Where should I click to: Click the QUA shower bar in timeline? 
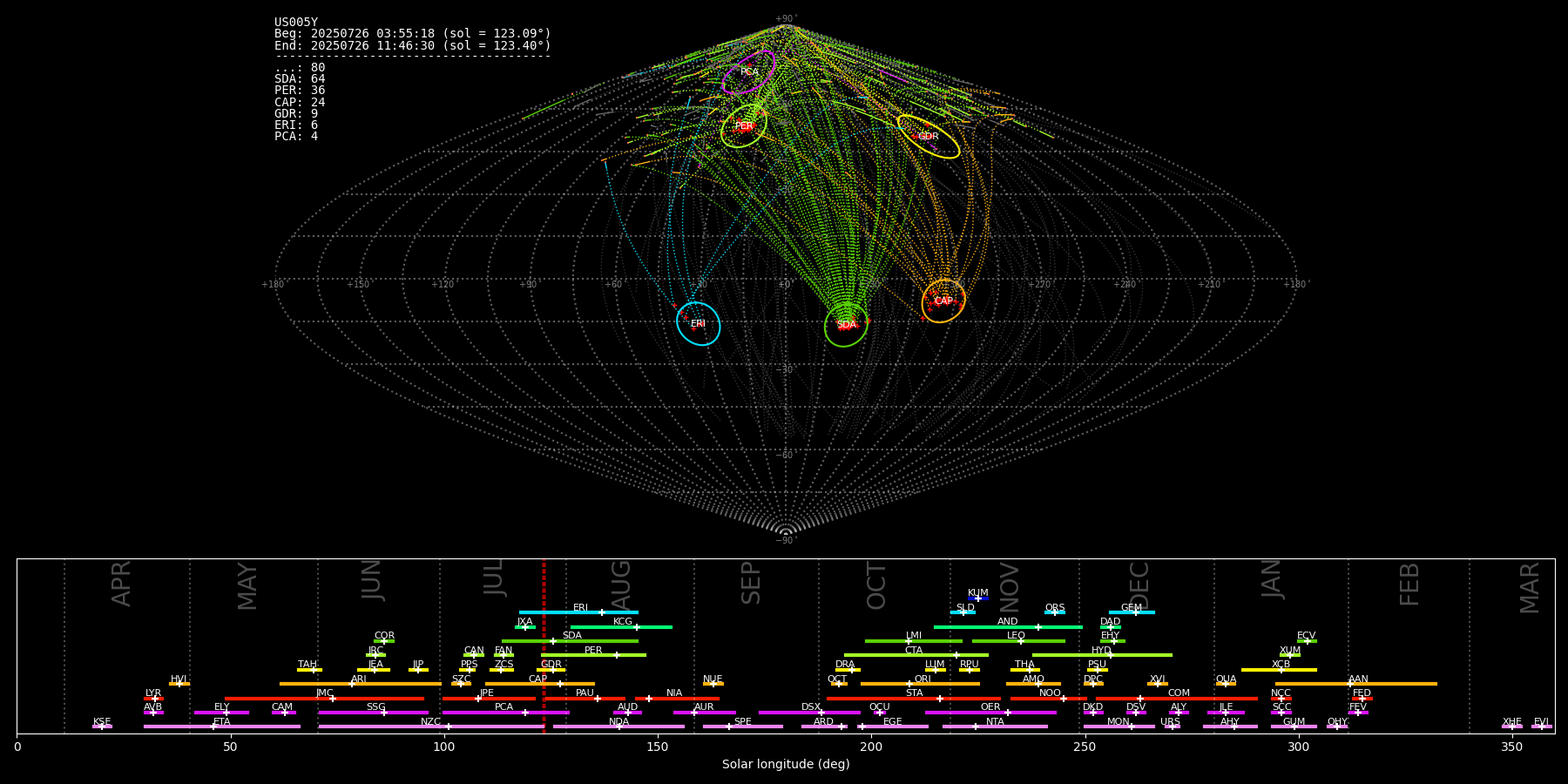(x=1226, y=684)
